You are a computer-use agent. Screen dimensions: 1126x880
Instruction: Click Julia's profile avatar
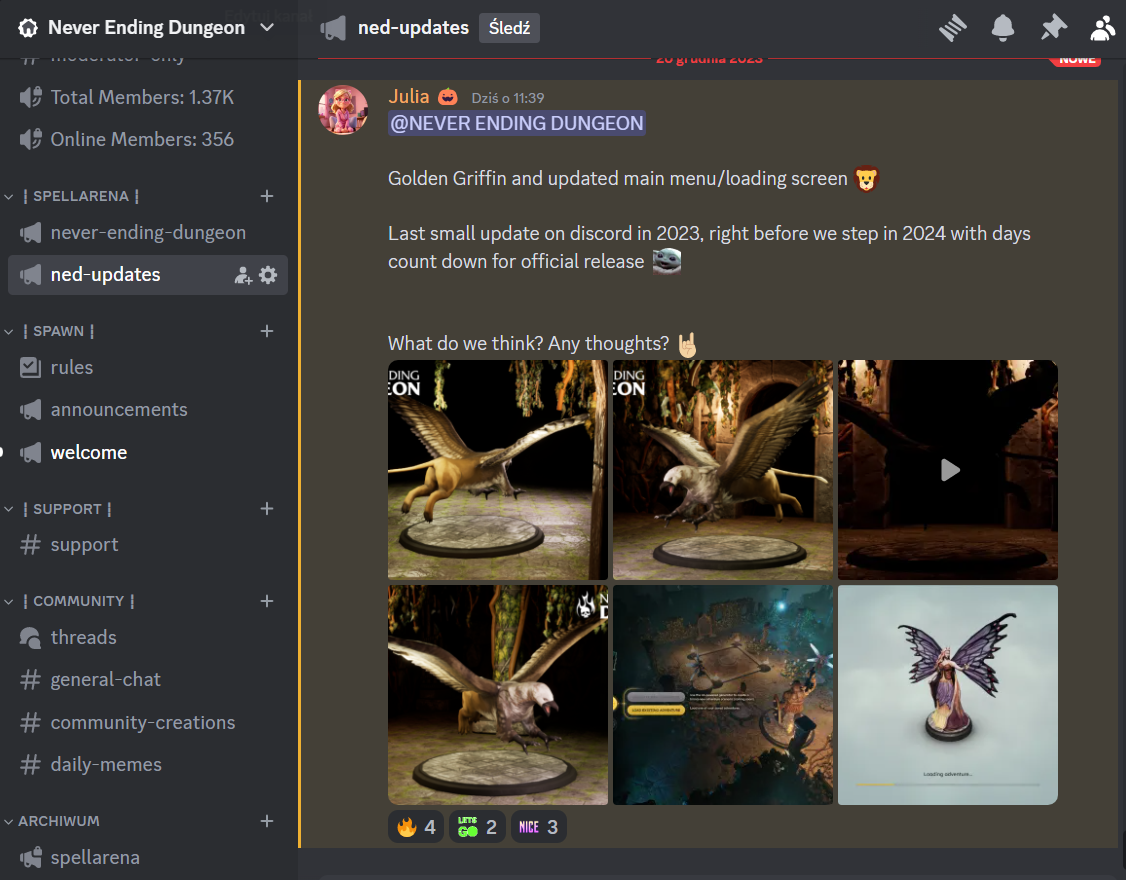343,110
